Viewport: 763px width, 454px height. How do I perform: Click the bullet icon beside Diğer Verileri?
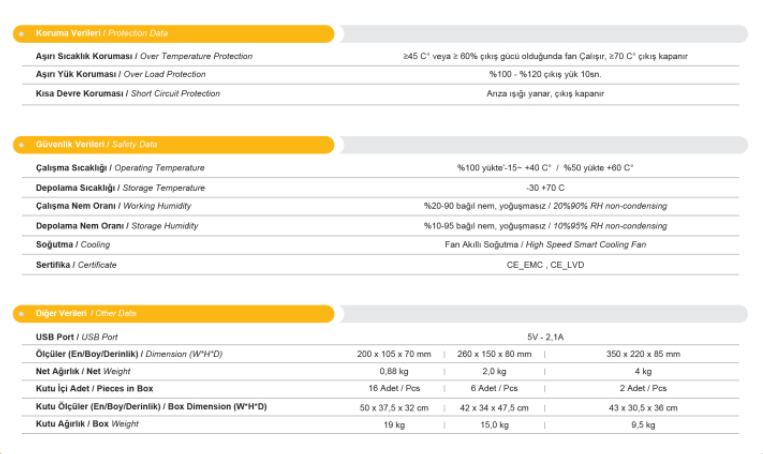coord(21,314)
